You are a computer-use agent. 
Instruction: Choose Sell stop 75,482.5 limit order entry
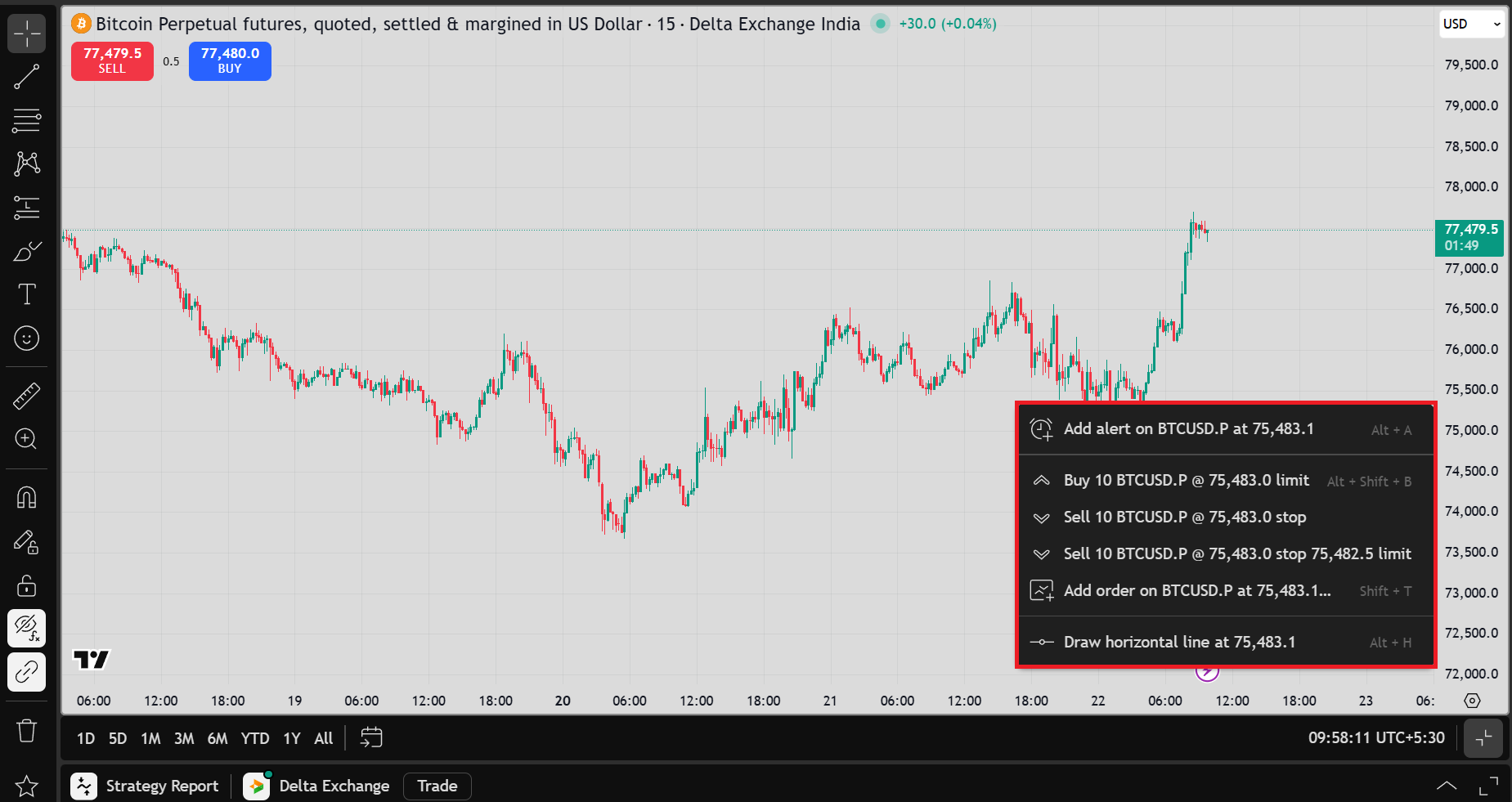pyautogui.click(x=1226, y=554)
